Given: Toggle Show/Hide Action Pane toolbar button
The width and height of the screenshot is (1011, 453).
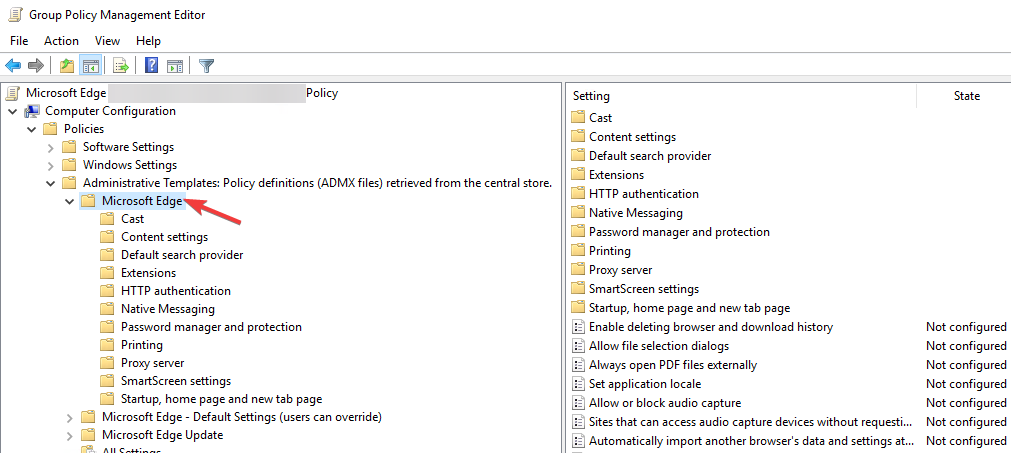Looking at the screenshot, I should click(175, 66).
